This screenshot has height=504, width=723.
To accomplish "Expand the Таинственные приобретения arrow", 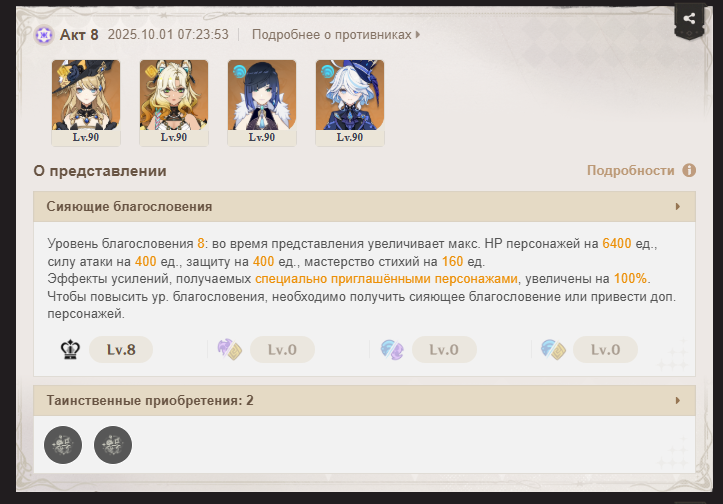I will click(678, 400).
